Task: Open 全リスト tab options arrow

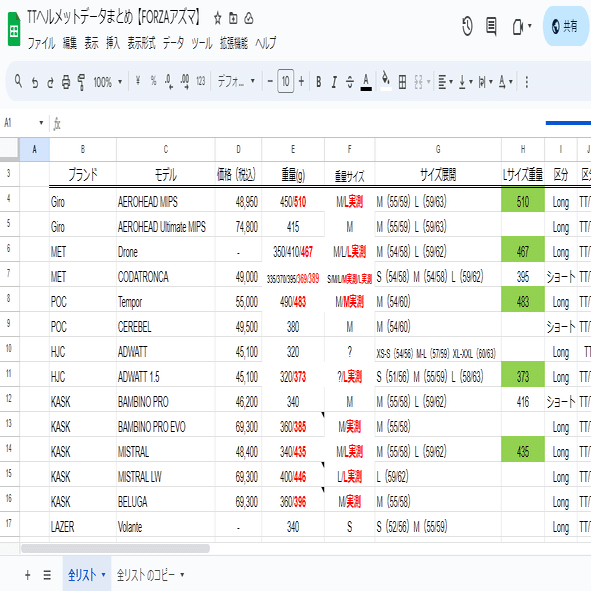Action: coord(103,575)
